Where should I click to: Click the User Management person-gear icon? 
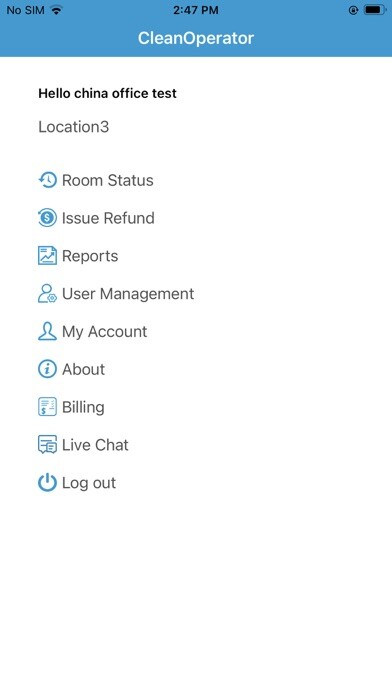(48, 294)
